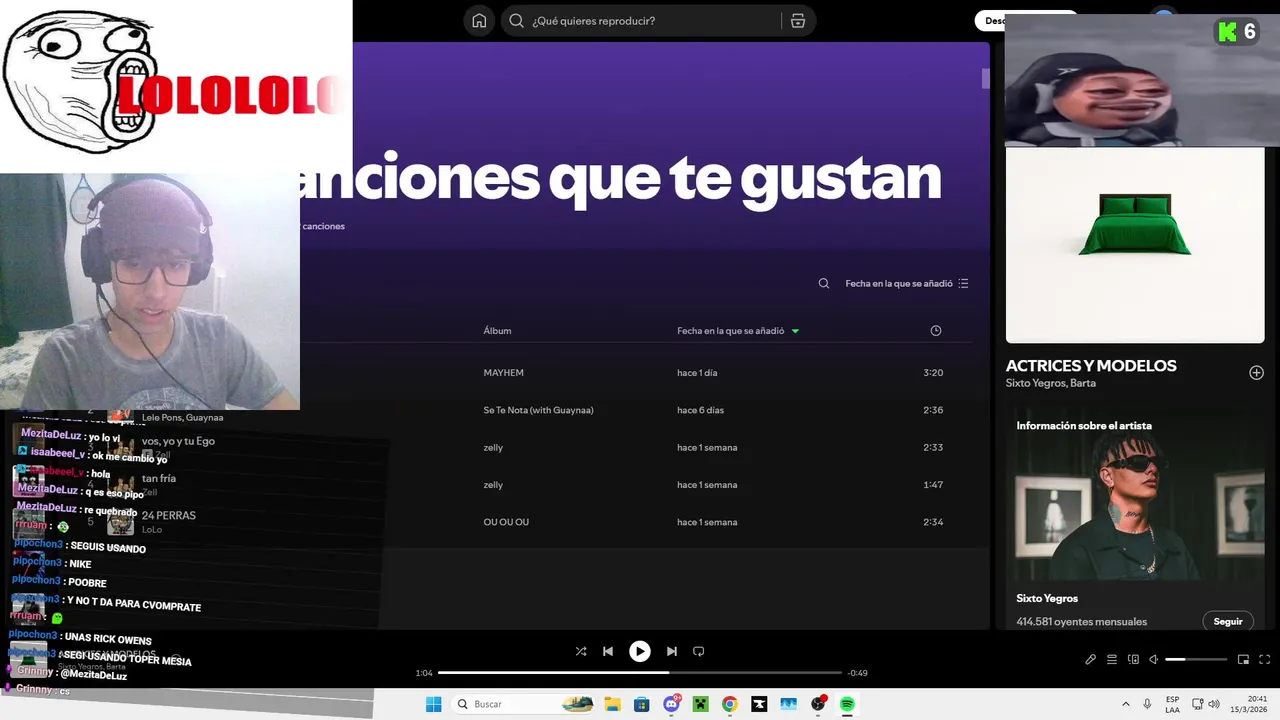
Task: Toggle sort order on the date-added column header
Action: coord(738,331)
